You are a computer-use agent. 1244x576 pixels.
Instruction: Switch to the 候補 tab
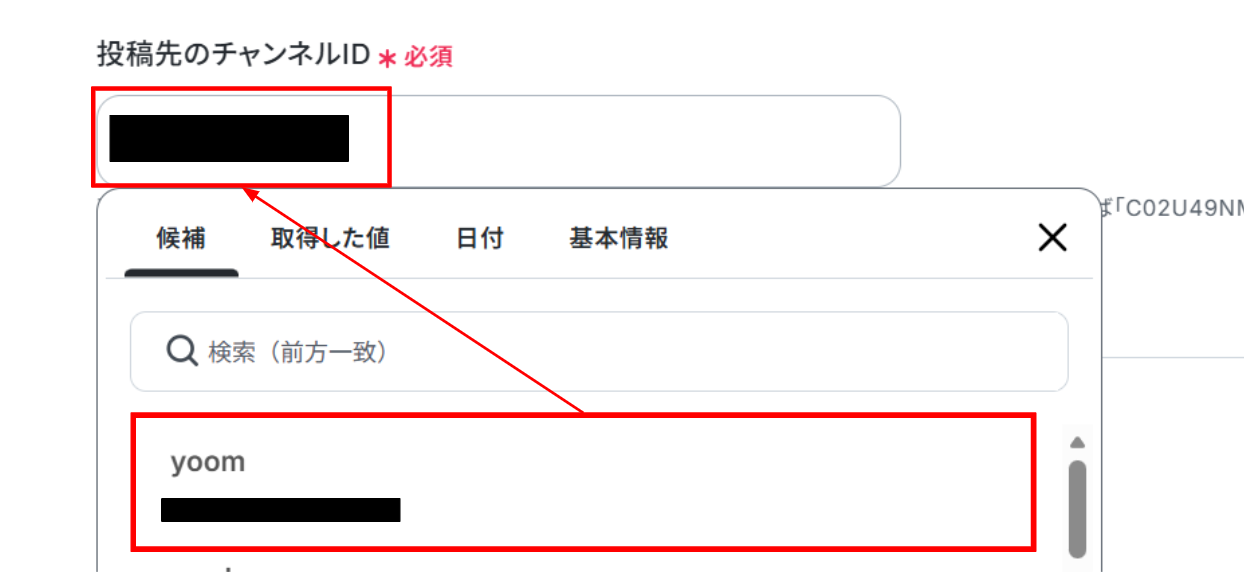pos(181,238)
